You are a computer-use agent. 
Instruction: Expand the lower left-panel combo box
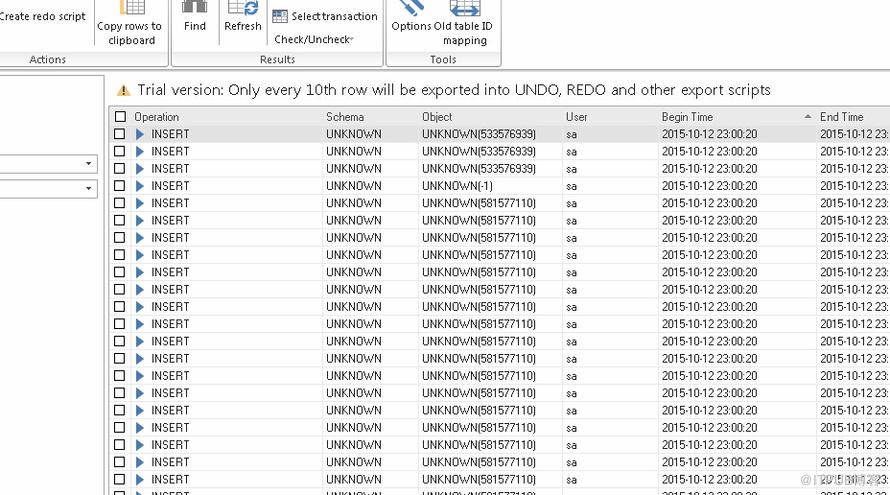click(x=89, y=188)
